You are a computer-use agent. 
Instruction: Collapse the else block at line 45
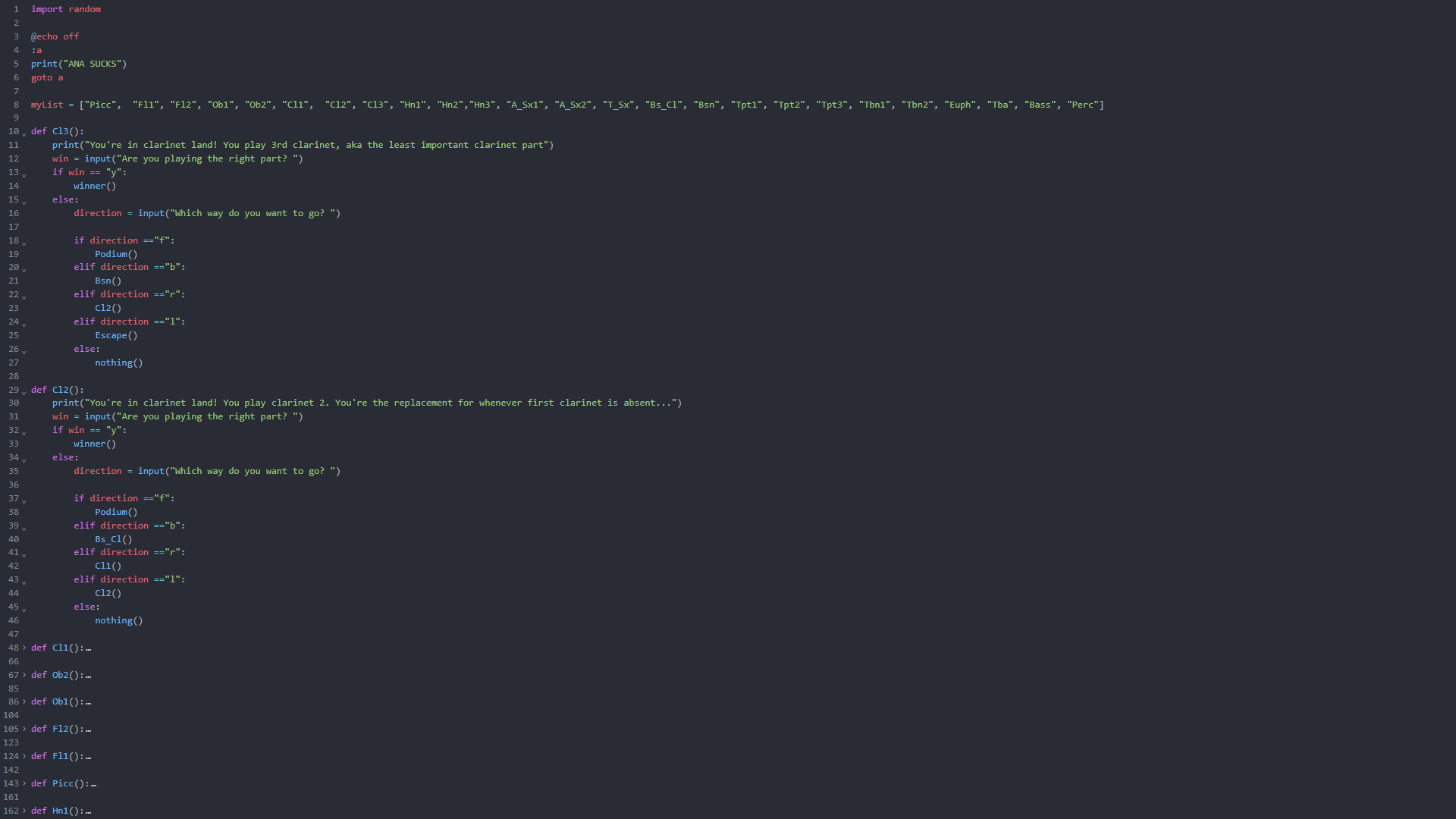24,608
